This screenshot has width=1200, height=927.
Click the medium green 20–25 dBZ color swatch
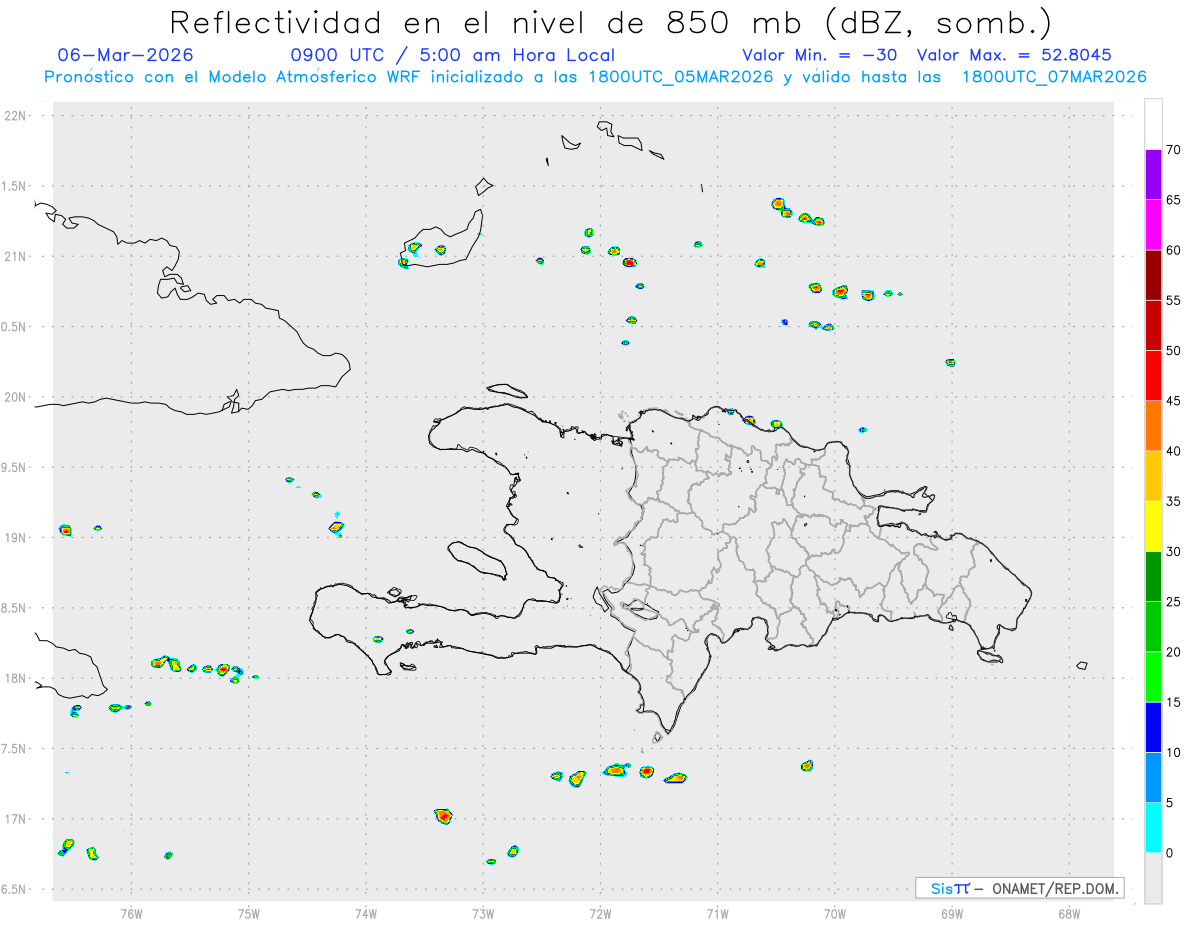(1153, 626)
